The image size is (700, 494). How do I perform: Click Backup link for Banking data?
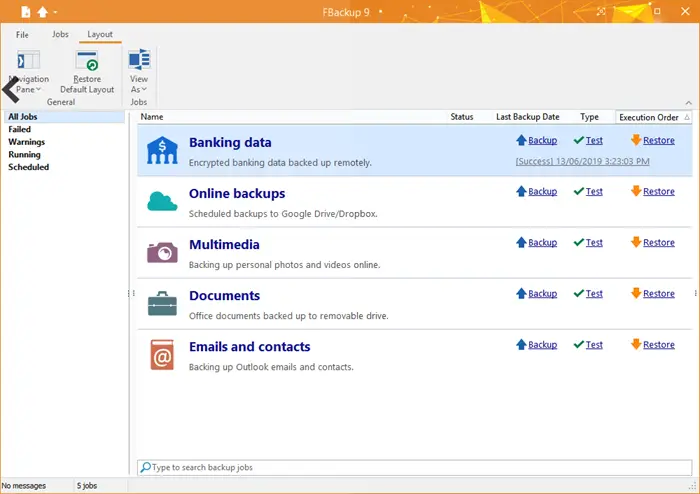(x=542, y=140)
